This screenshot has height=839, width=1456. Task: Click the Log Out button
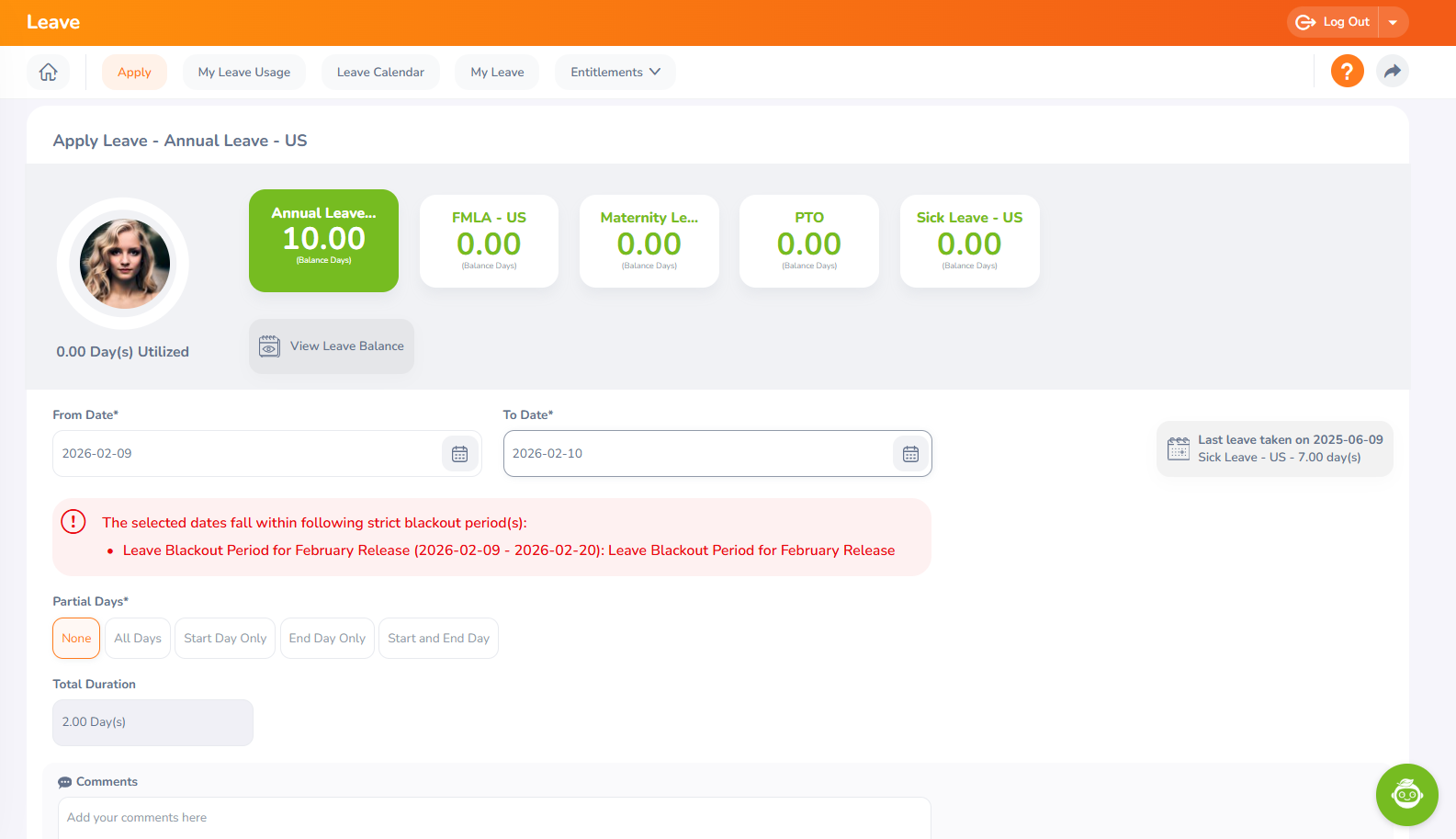(x=1334, y=22)
